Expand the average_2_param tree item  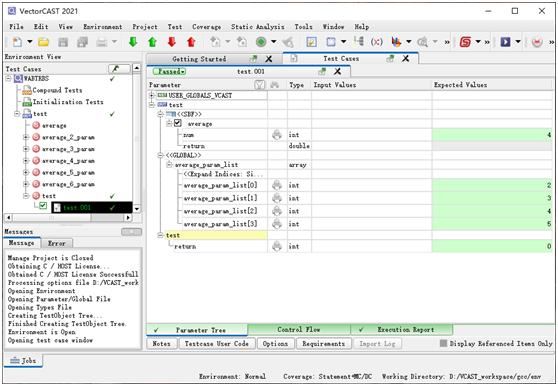[x=26, y=137]
